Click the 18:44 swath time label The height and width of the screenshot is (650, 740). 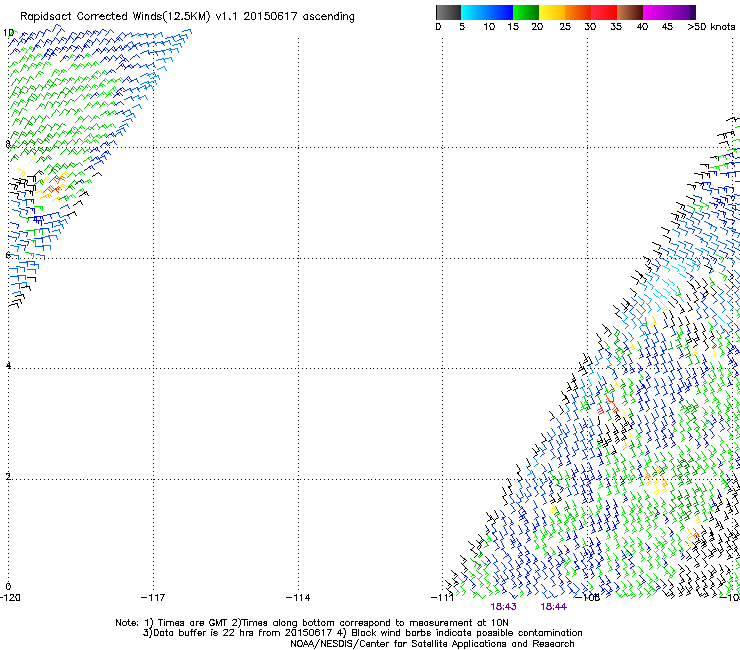click(554, 607)
